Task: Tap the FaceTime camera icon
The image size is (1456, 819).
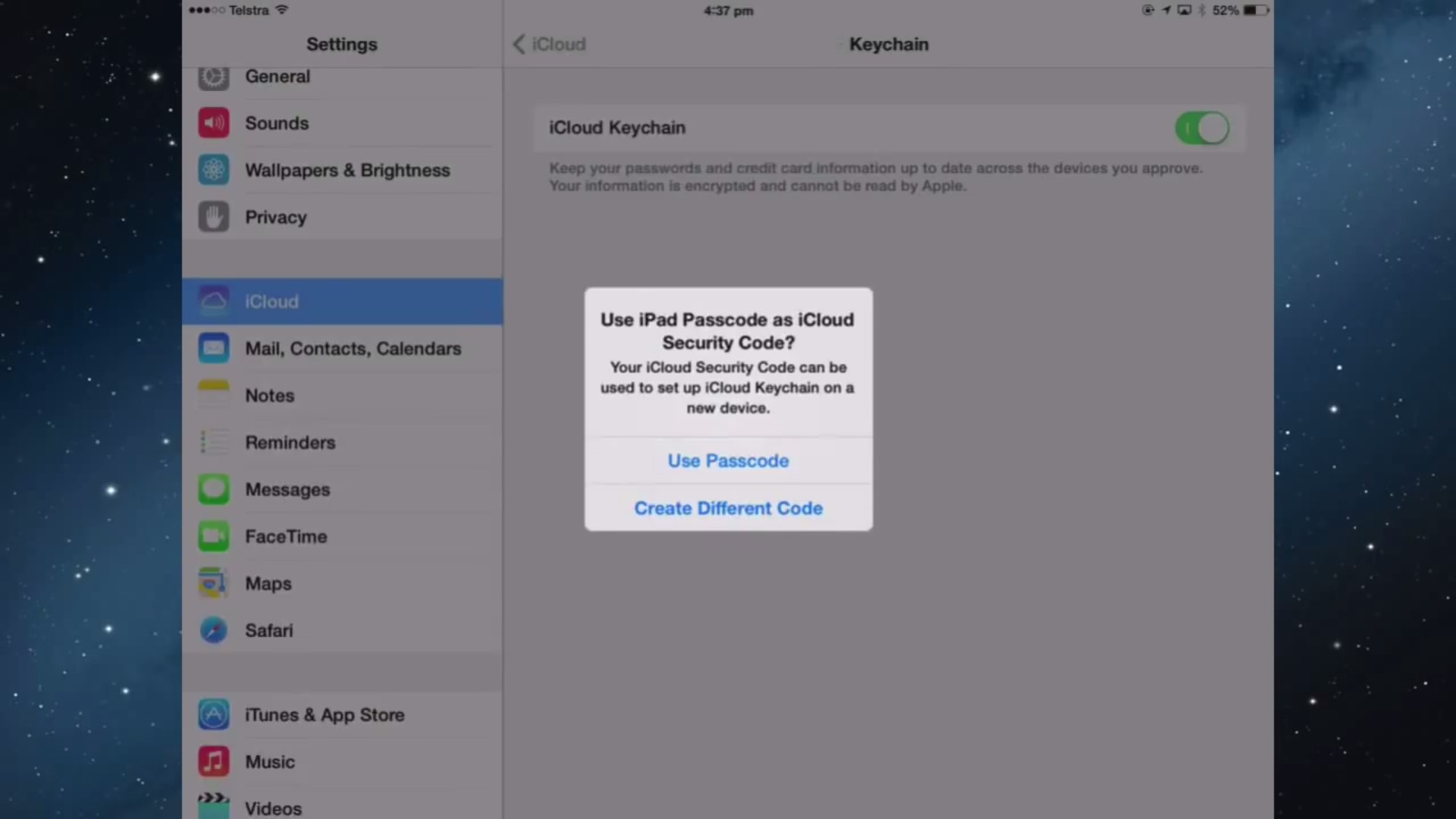Action: 214,536
